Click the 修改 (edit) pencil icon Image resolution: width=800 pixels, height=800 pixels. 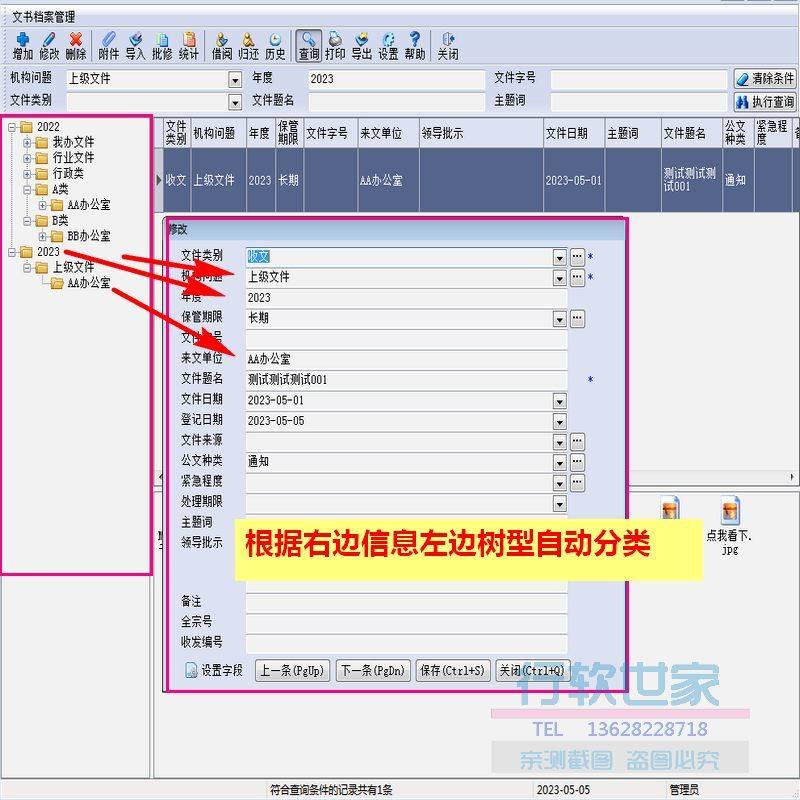pyautogui.click(x=49, y=46)
